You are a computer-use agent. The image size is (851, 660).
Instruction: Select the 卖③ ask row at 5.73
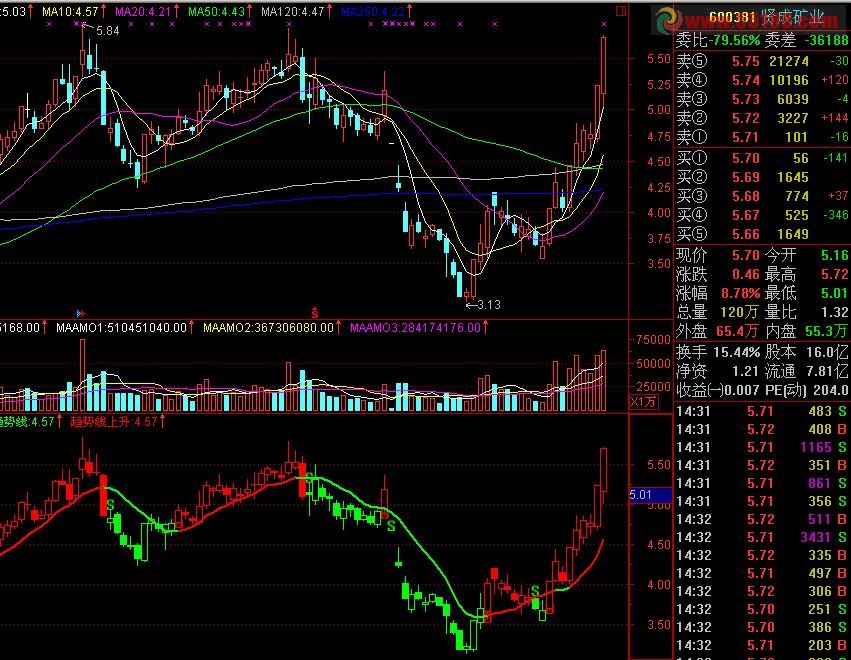point(762,99)
